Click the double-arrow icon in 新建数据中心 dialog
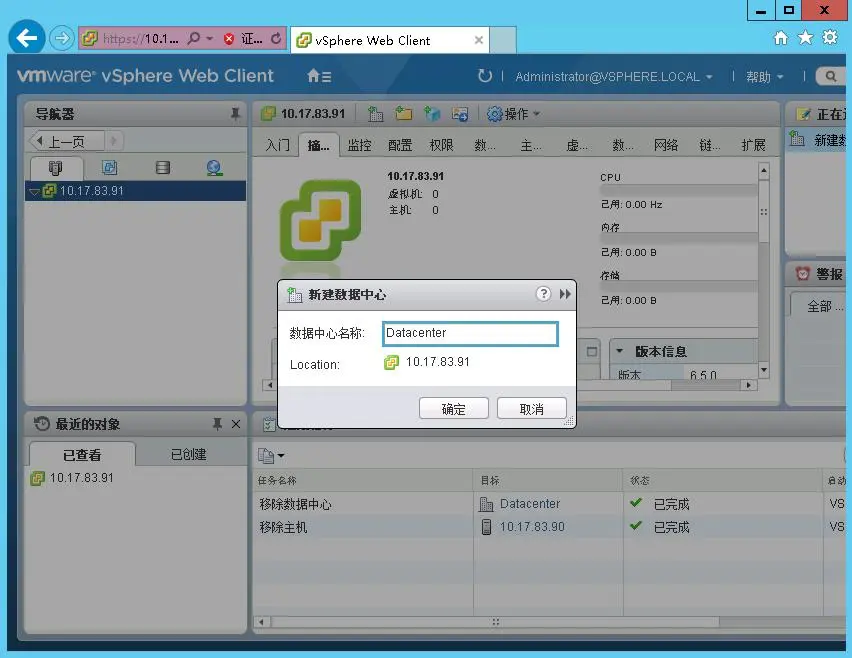The width and height of the screenshot is (852, 658). [x=565, y=294]
